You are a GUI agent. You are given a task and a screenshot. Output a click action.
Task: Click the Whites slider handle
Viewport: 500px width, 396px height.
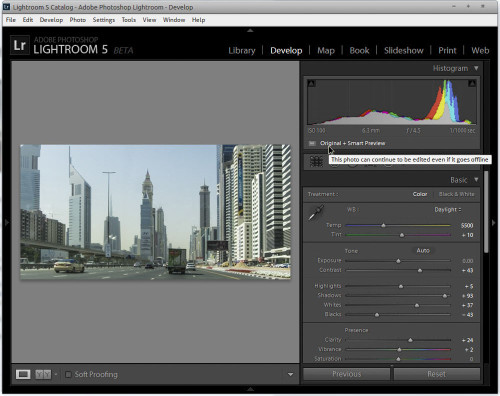click(x=417, y=305)
